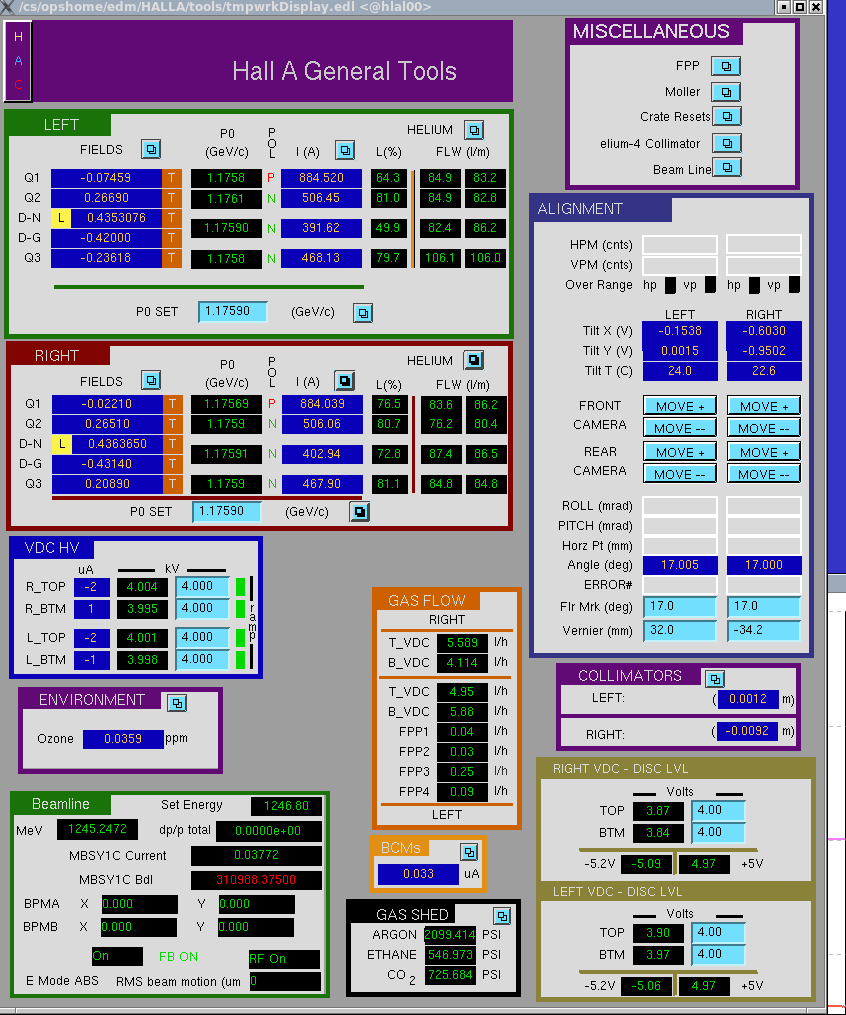Click LEFT Tilt X -0.1538 value

(x=680, y=331)
